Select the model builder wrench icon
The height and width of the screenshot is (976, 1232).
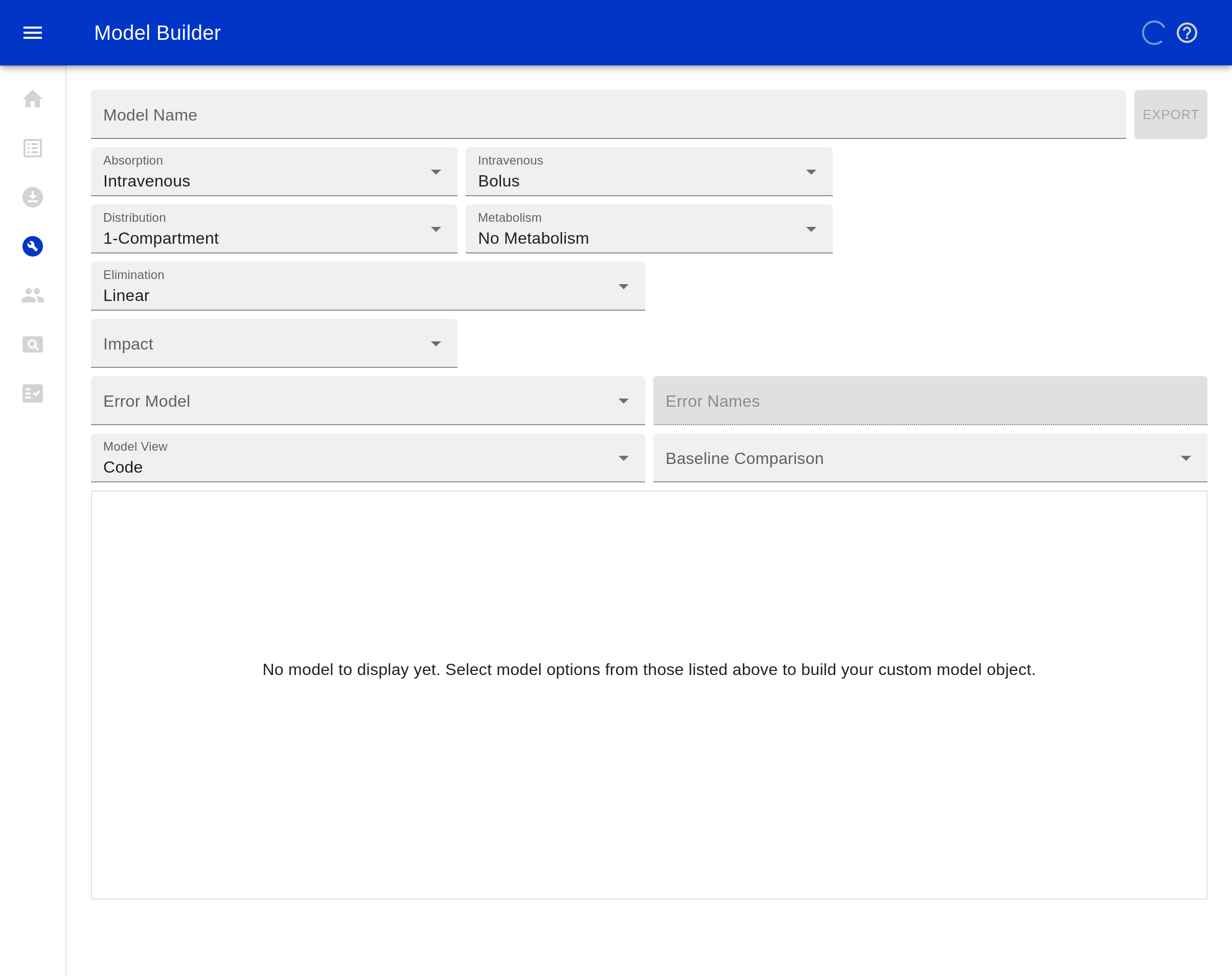click(33, 246)
